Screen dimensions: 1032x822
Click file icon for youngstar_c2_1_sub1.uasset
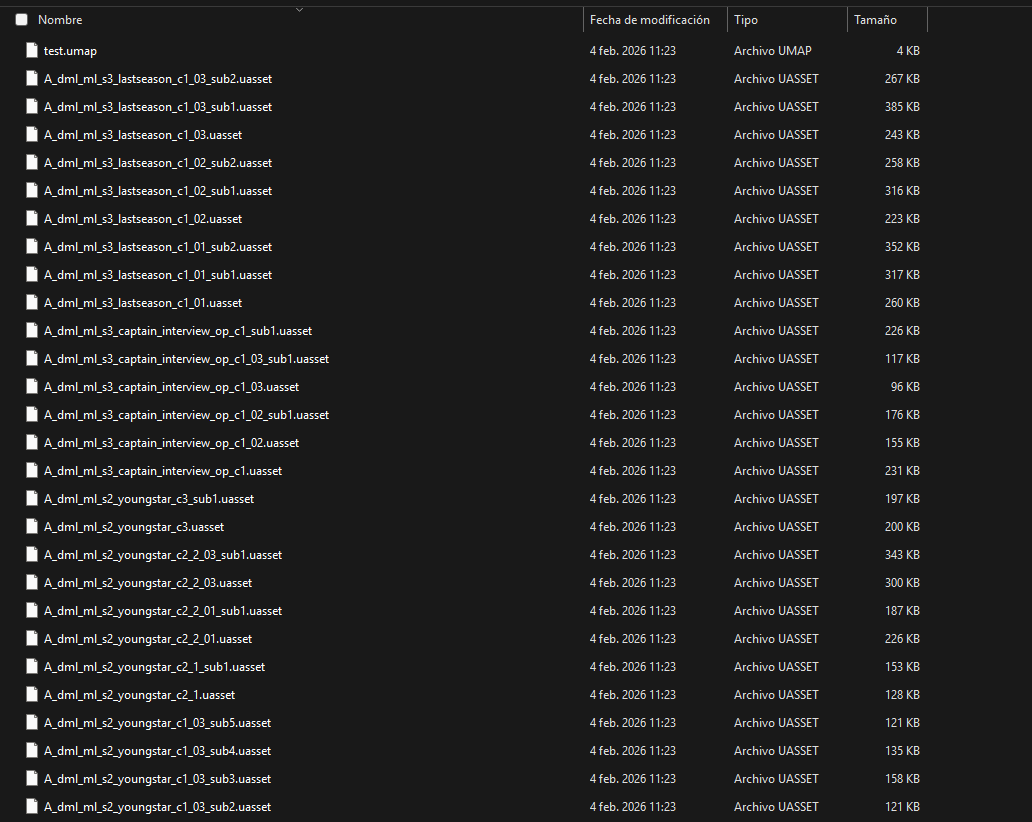tap(32, 667)
